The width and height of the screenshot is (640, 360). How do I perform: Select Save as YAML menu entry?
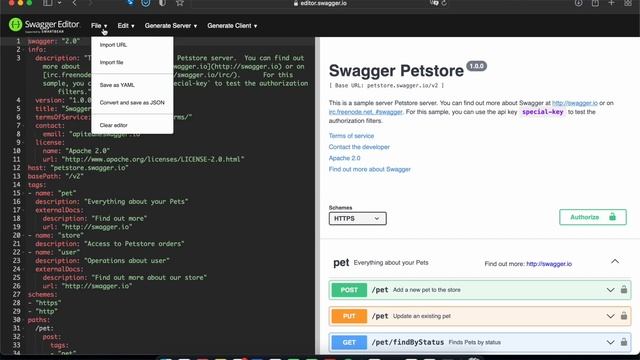pos(117,85)
